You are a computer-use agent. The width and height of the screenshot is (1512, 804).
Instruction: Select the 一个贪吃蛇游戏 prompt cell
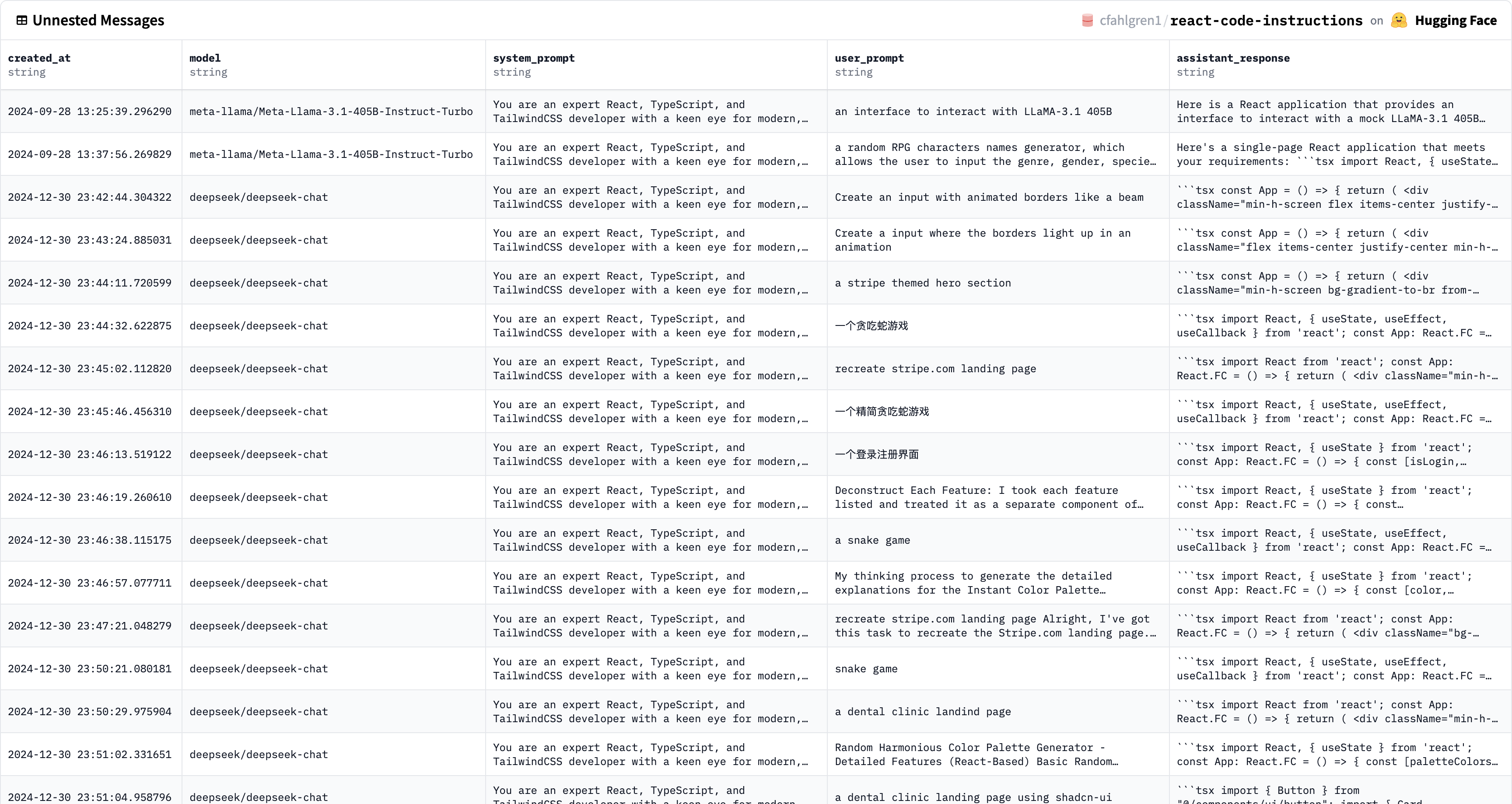[871, 326]
